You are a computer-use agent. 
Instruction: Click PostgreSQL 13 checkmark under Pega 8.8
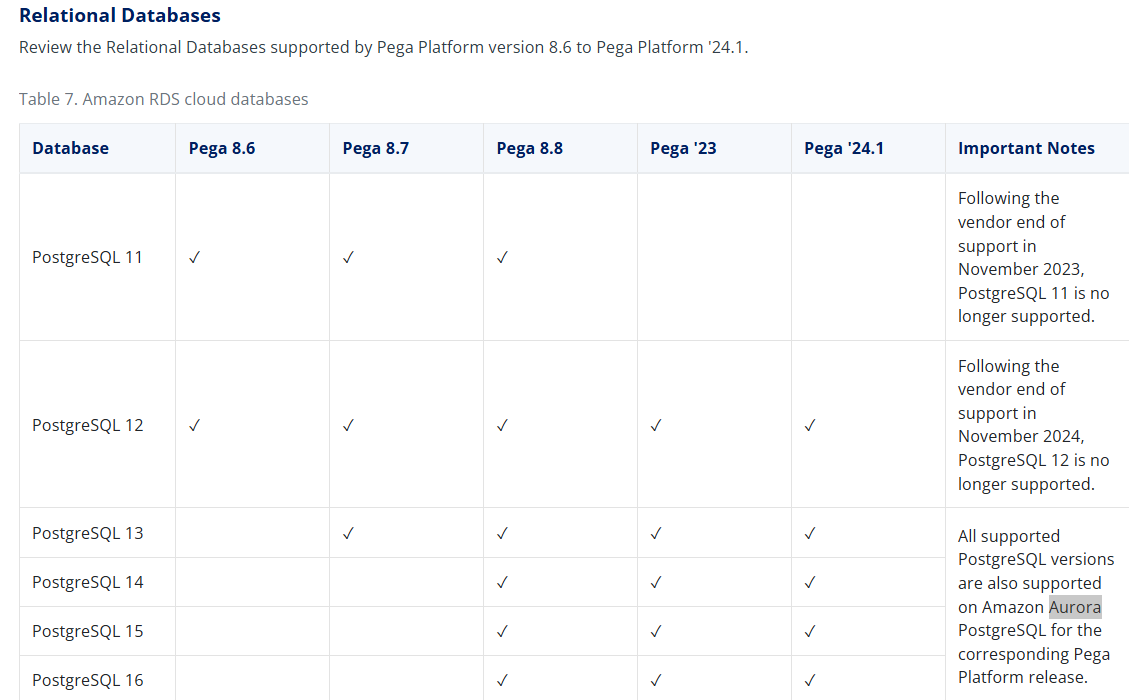pyautogui.click(x=503, y=533)
